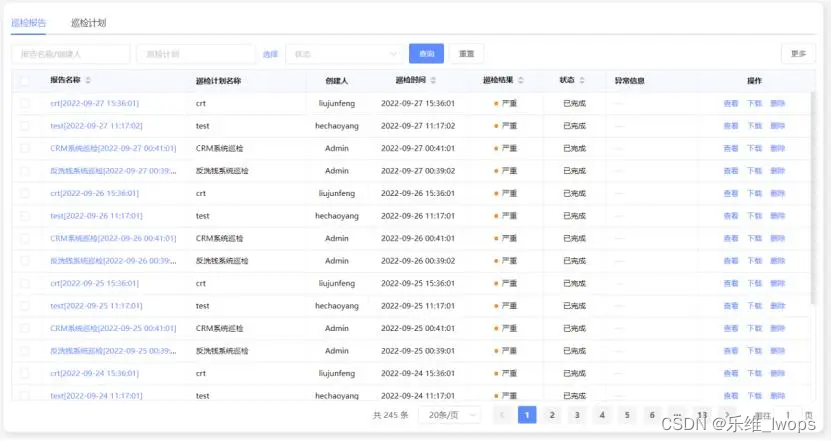Click 异常信息 column header
Screen dimensions: 831x442
(630, 81)
